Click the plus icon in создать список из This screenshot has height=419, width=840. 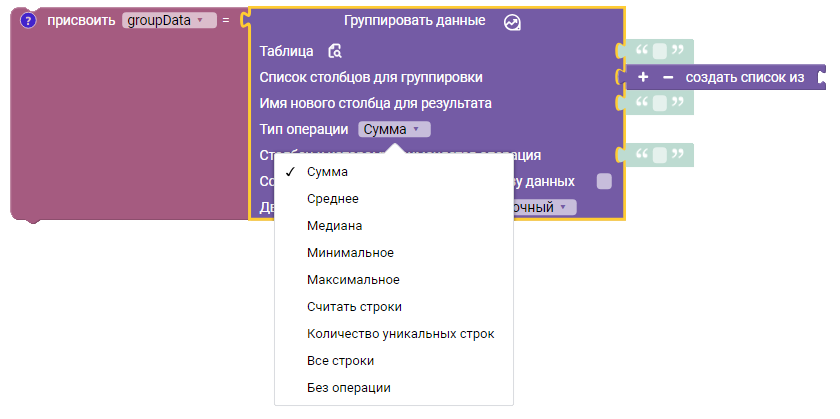[x=643, y=77]
